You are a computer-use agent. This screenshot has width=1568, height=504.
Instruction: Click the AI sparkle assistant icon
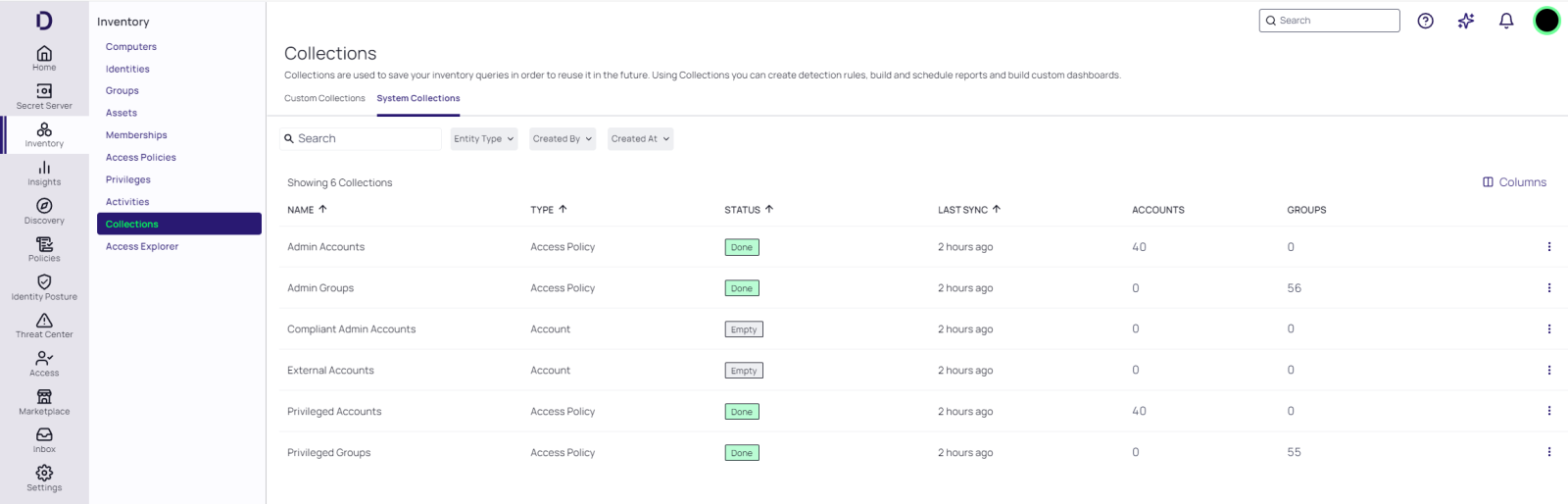click(x=1466, y=21)
